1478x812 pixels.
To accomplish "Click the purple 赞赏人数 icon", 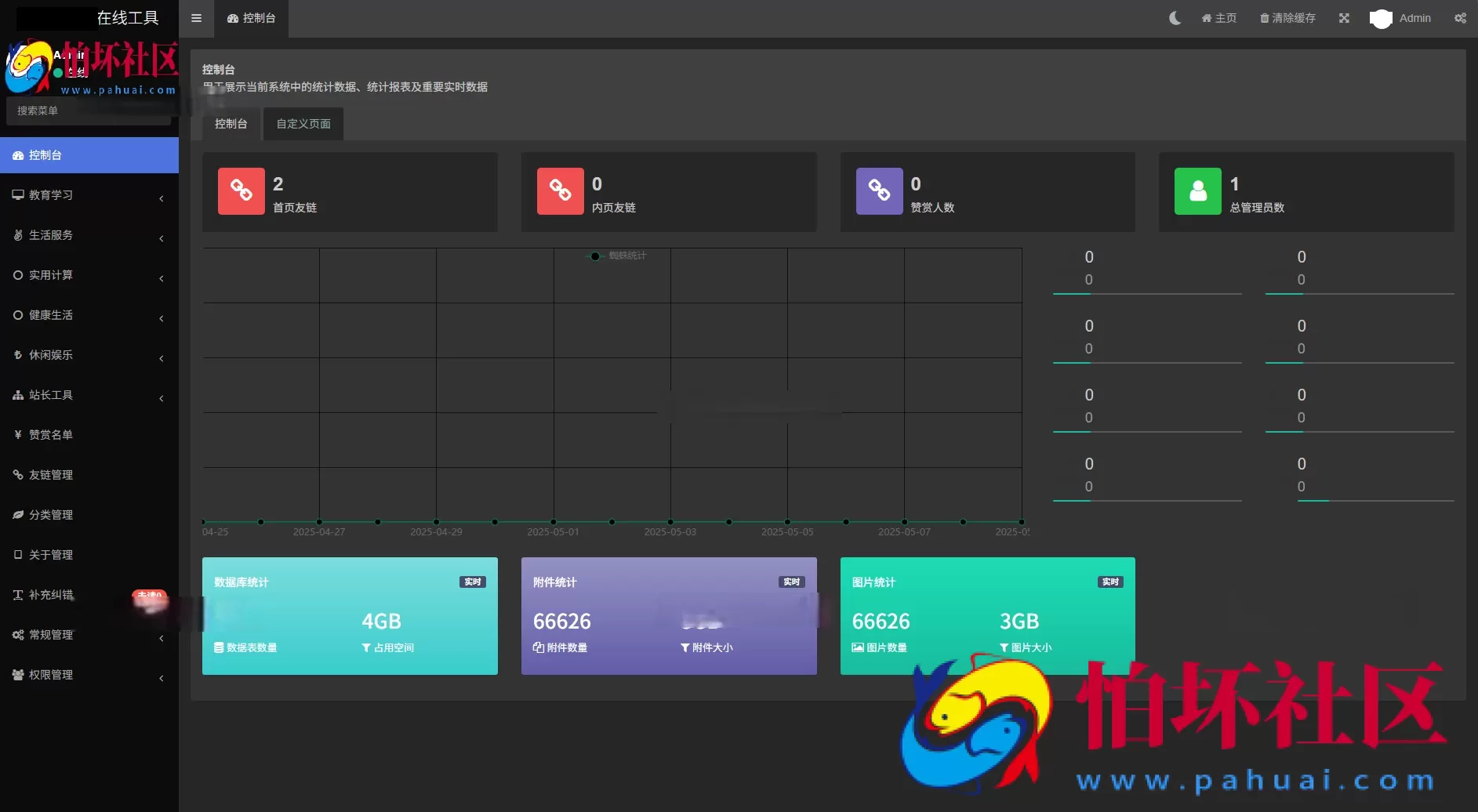I will (879, 190).
